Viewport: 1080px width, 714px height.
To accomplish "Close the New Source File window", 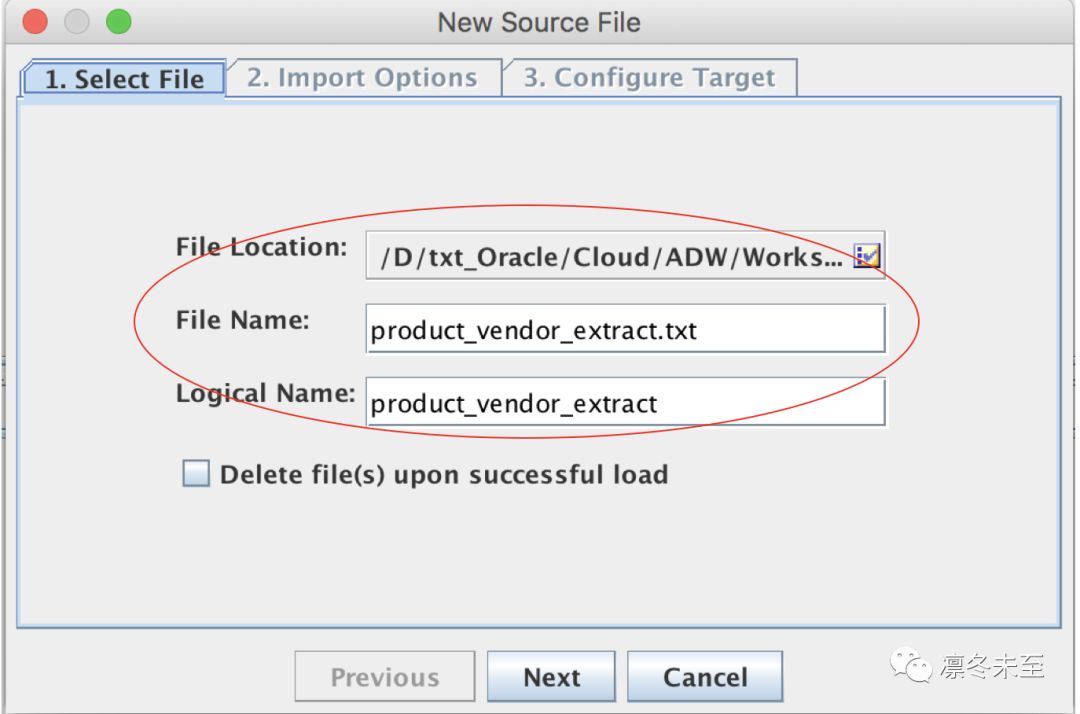I will (35, 21).
